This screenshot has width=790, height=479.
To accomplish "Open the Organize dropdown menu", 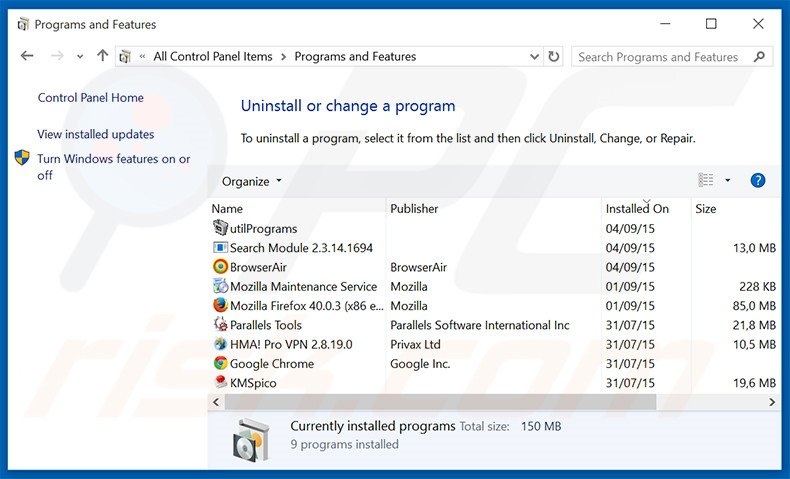I will tap(251, 181).
